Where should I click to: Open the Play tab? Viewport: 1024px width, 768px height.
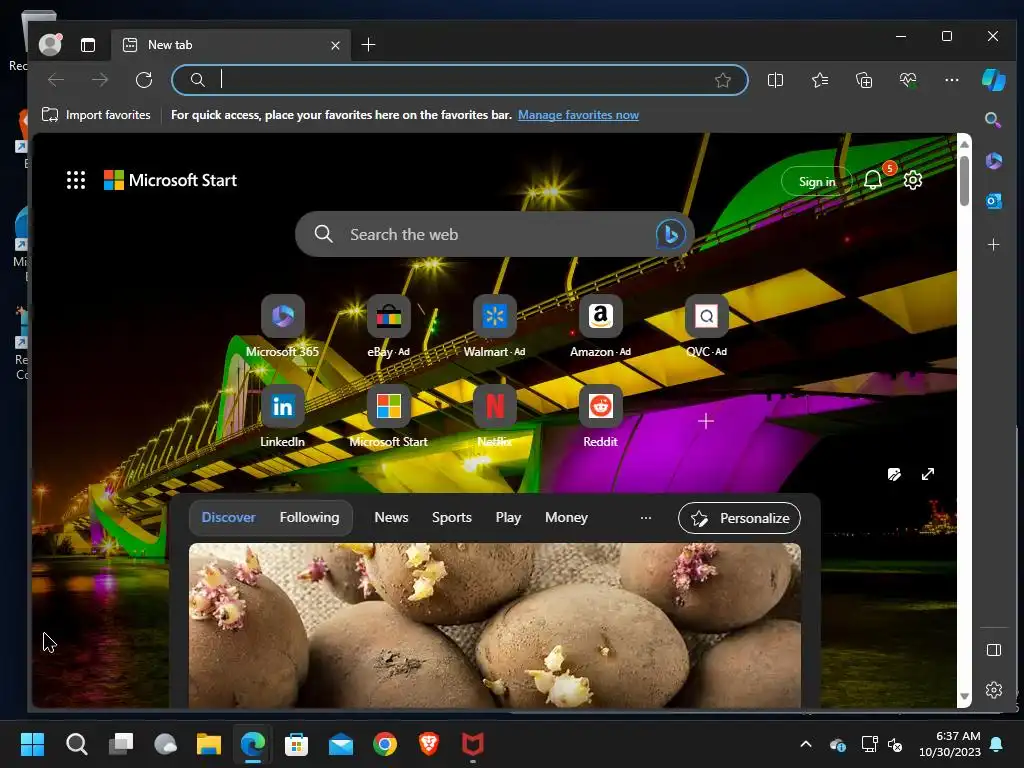coord(508,517)
